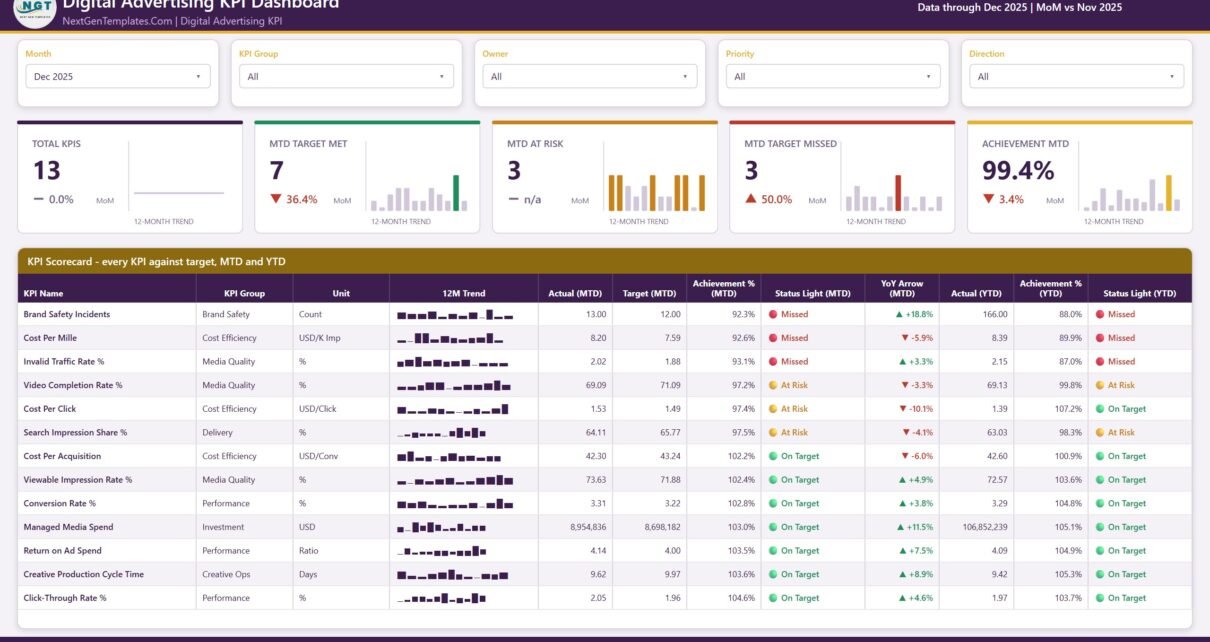Click the 12M trend sparkline for Cost Per Mille

455,338
